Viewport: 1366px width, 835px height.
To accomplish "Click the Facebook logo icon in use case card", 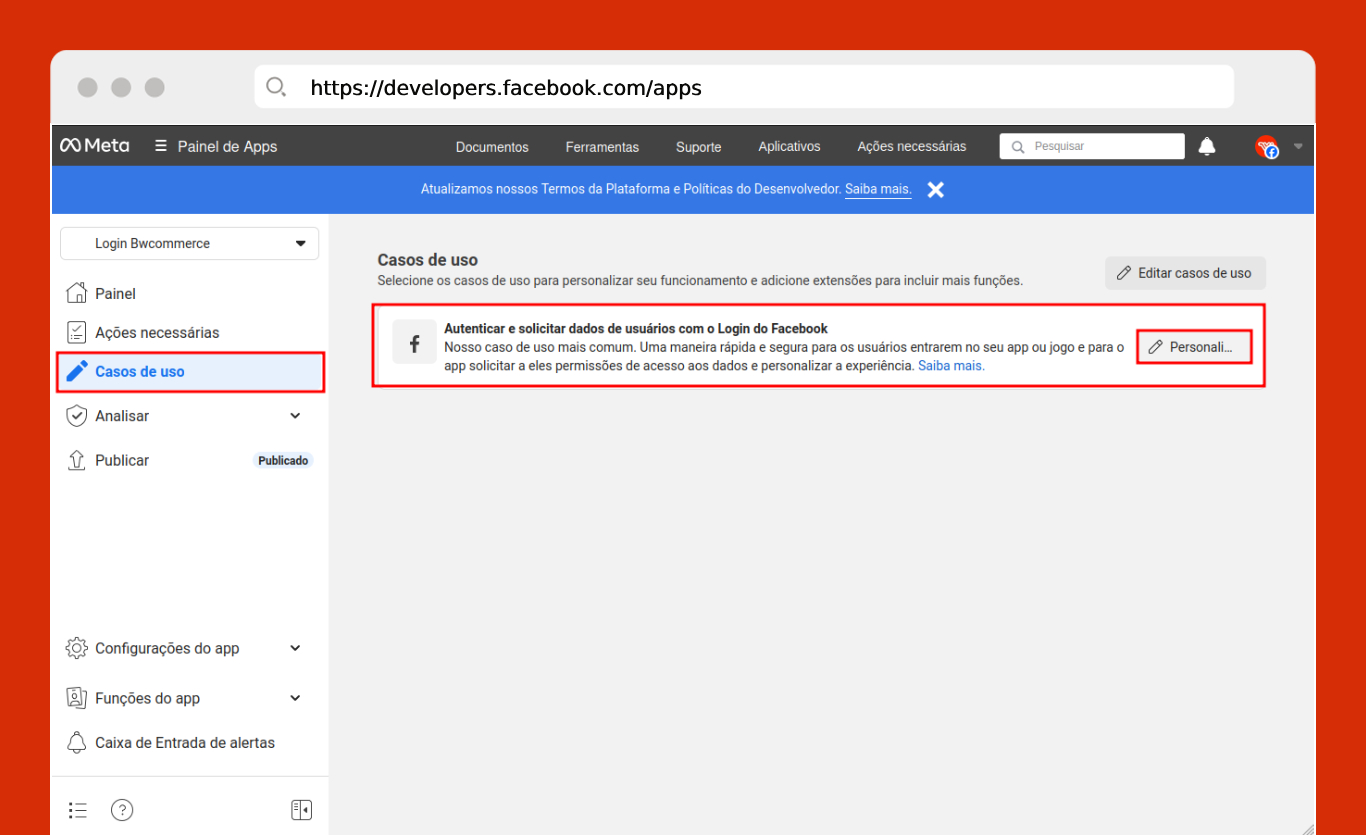I will (414, 344).
